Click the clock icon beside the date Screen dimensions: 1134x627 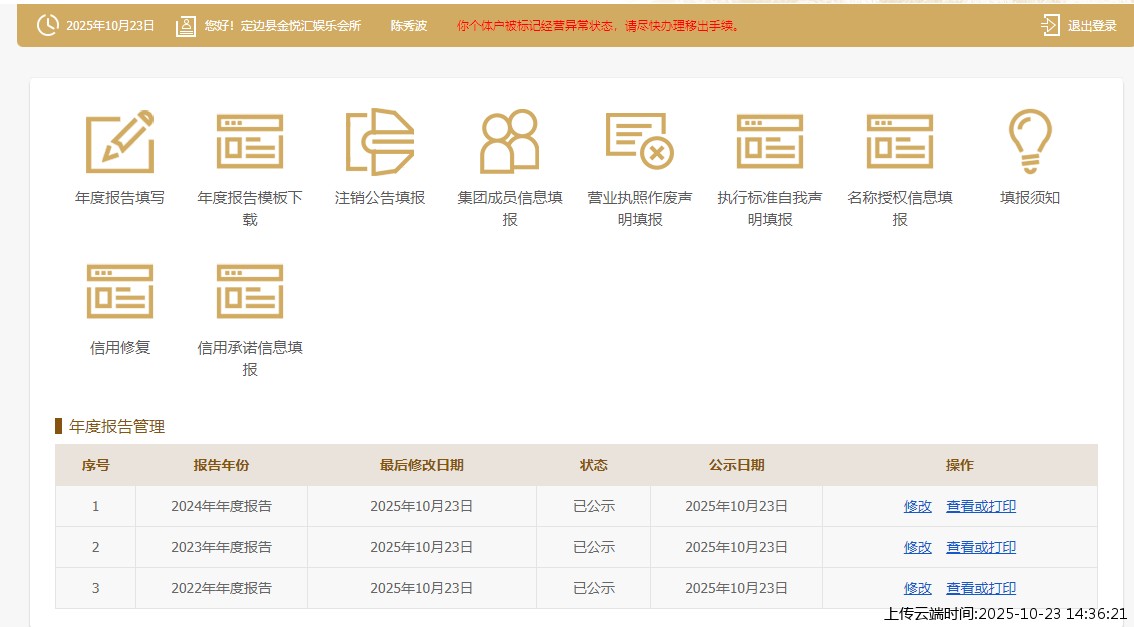coord(47,26)
